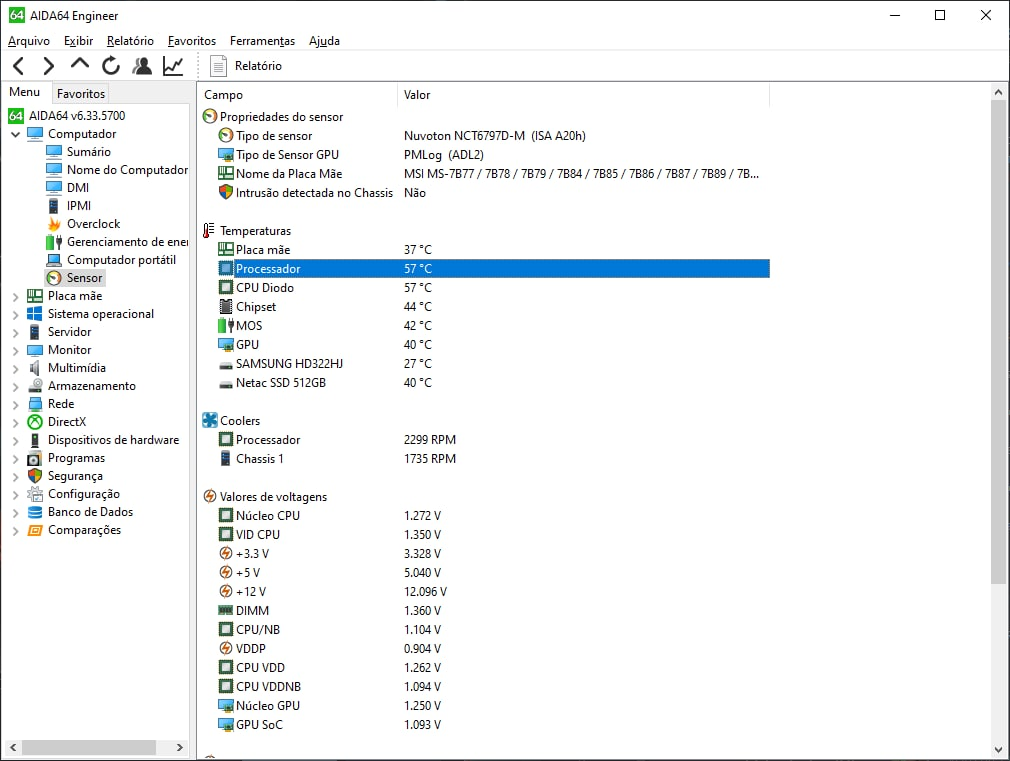Open the Ferramentas menu

point(262,41)
